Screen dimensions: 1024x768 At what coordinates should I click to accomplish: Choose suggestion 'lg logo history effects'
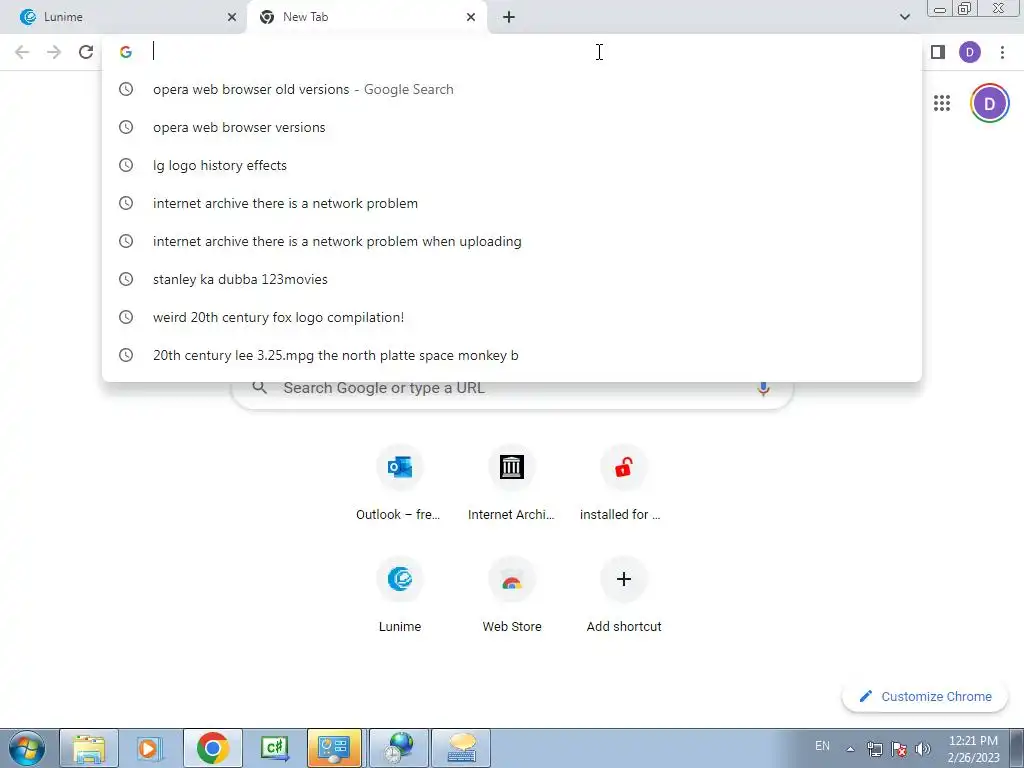click(x=511, y=165)
